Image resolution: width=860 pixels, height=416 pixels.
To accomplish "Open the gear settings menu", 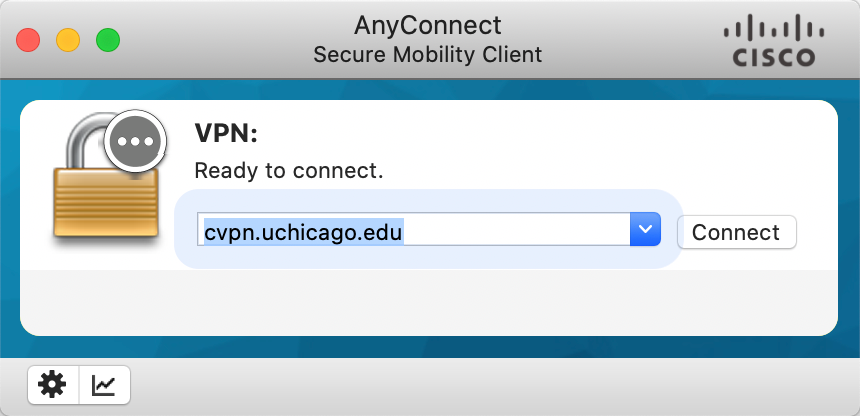I will point(52,384).
